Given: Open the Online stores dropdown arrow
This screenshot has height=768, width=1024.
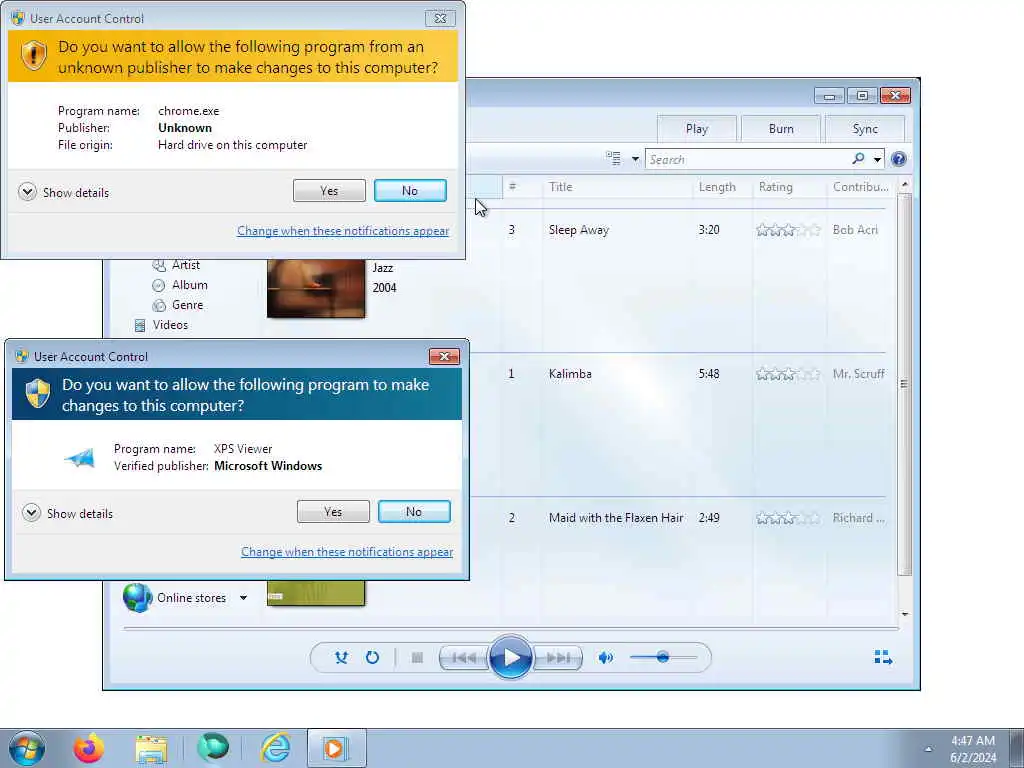Looking at the screenshot, I should (x=243, y=598).
